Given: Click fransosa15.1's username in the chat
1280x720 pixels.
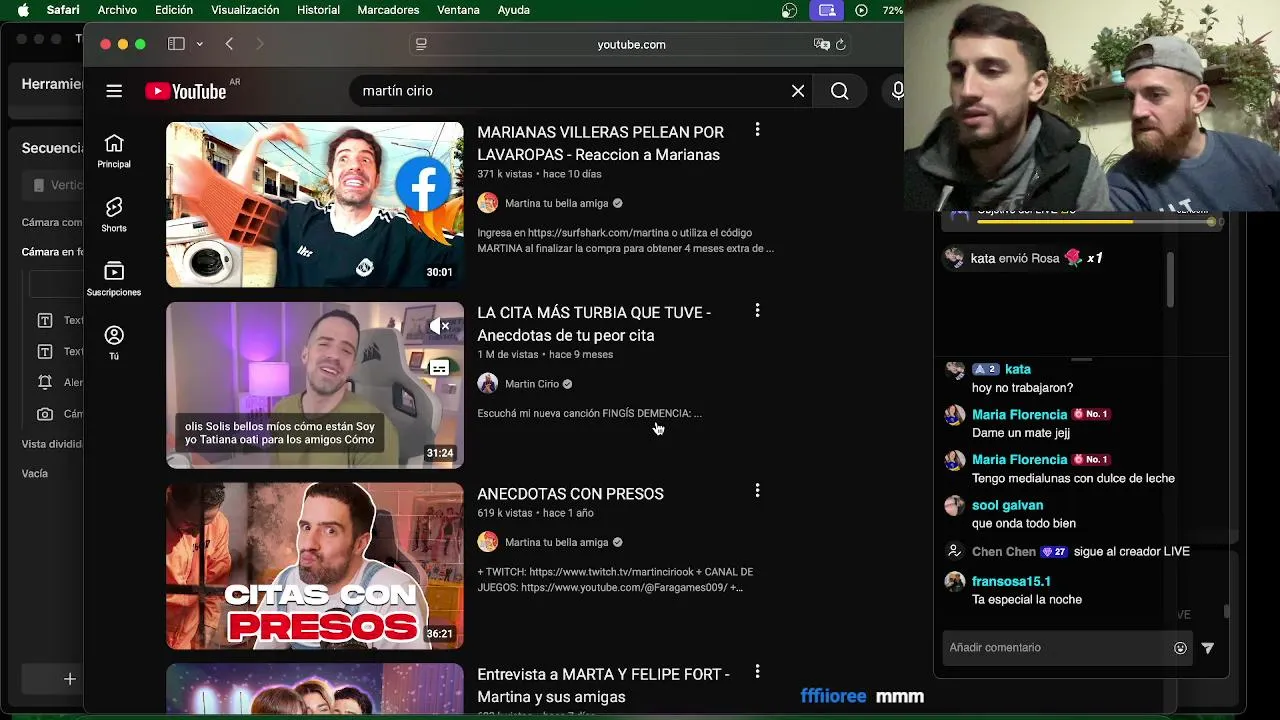Looking at the screenshot, I should pyautogui.click(x=1011, y=581).
